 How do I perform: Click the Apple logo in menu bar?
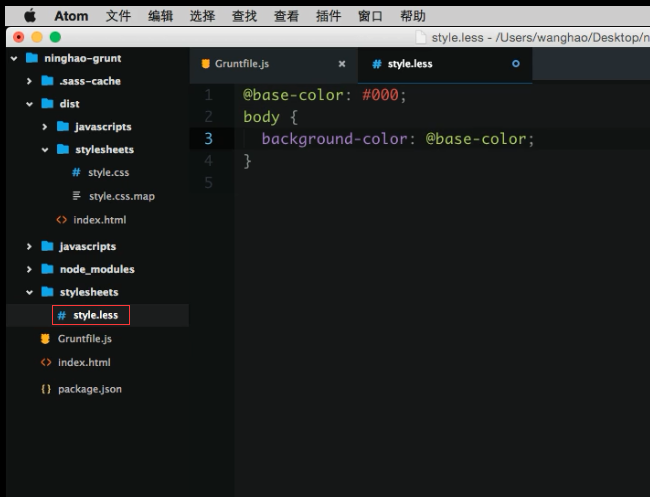(30, 16)
